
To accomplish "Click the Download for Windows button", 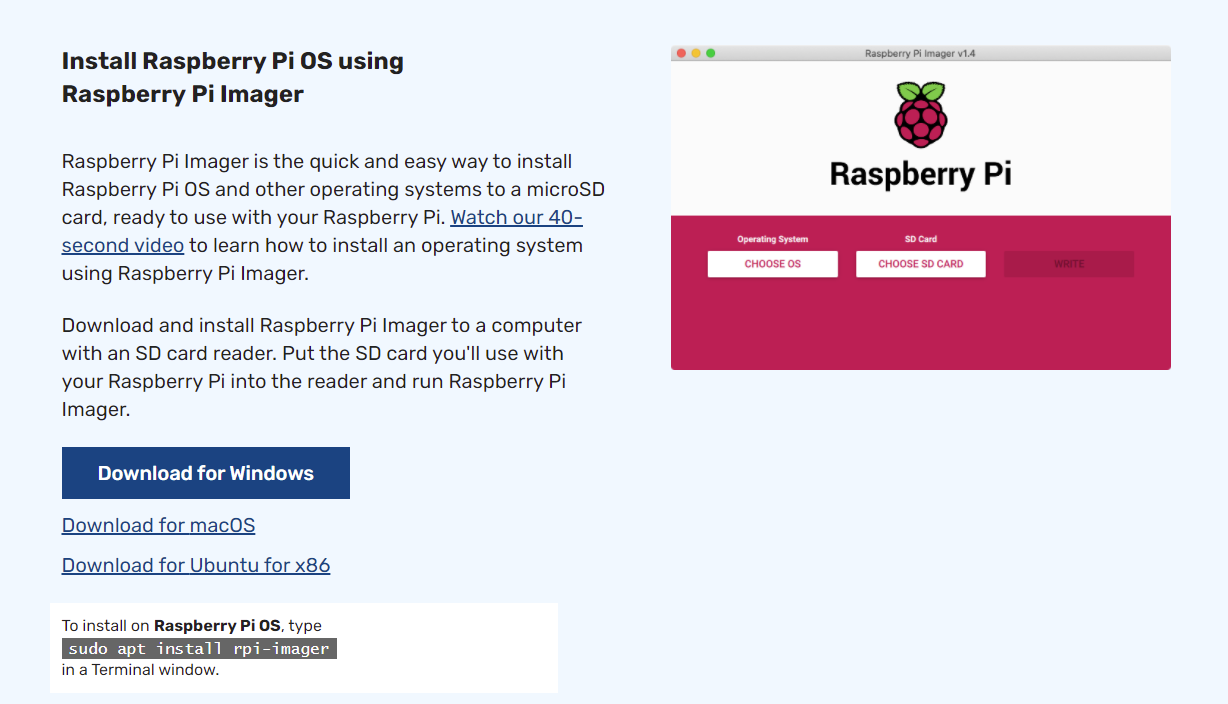I will [206, 473].
